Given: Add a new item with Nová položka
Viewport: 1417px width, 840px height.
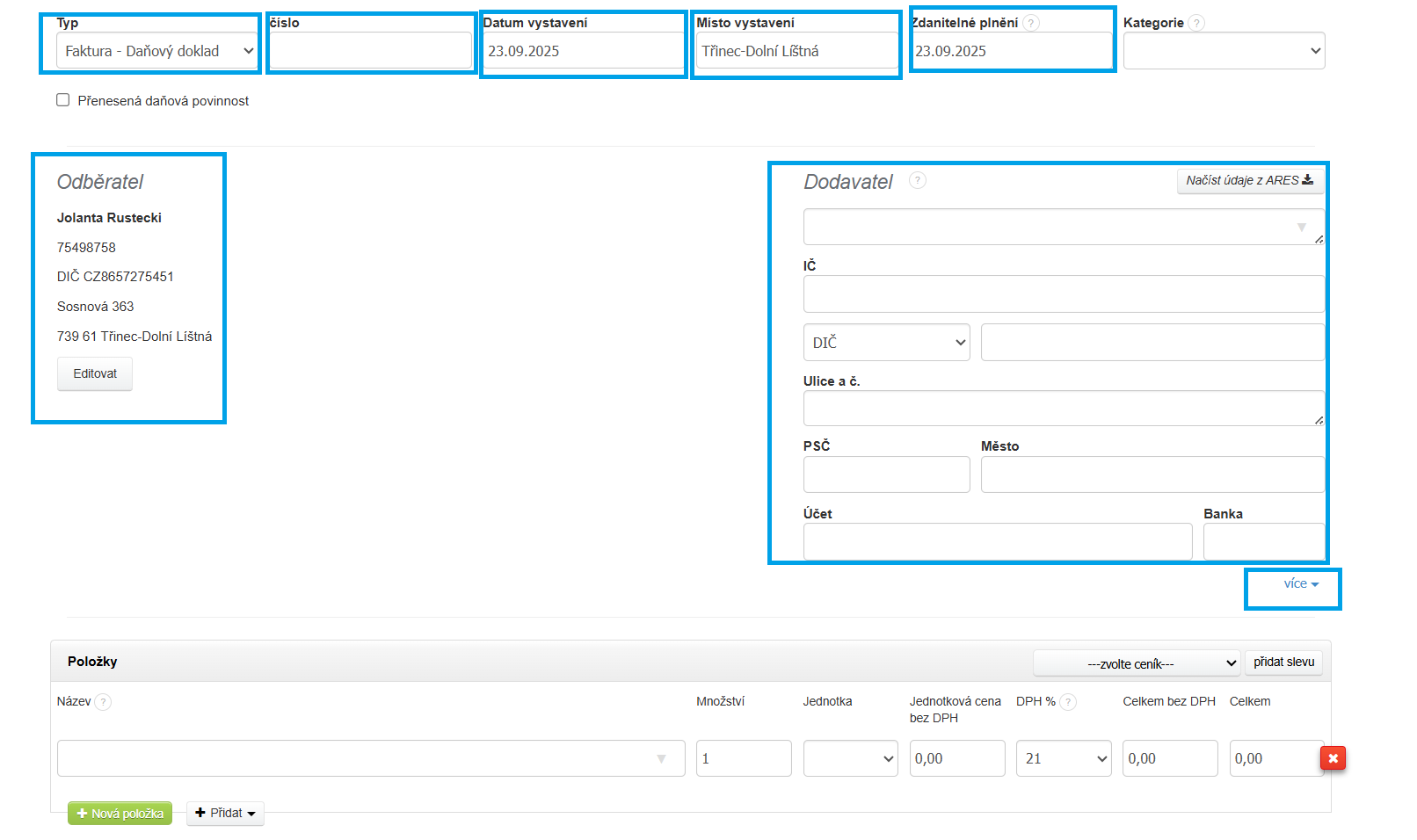Looking at the screenshot, I should pyautogui.click(x=120, y=814).
